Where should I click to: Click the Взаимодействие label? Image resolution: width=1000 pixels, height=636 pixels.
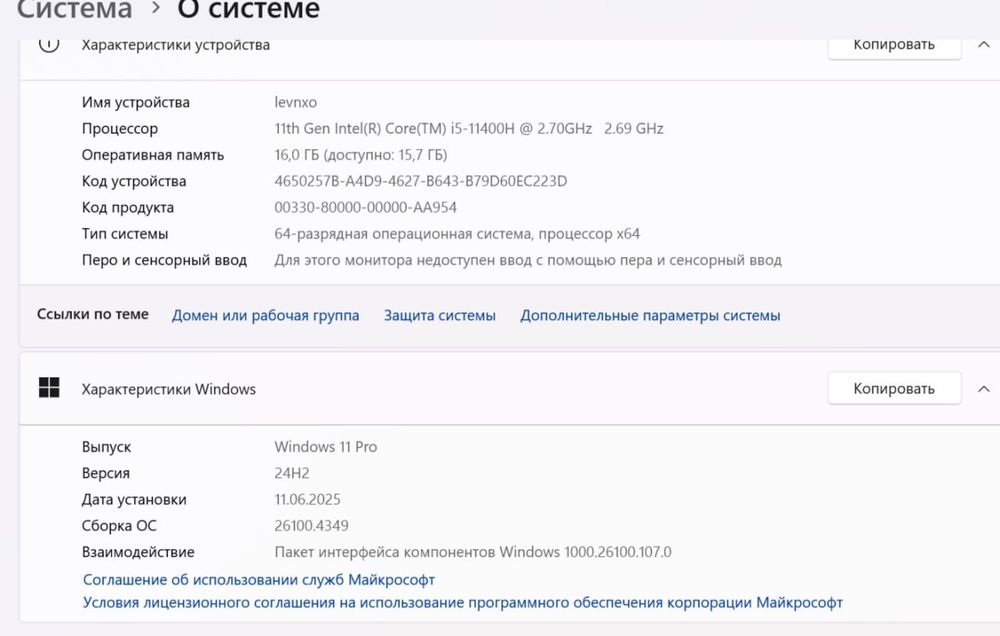point(138,552)
